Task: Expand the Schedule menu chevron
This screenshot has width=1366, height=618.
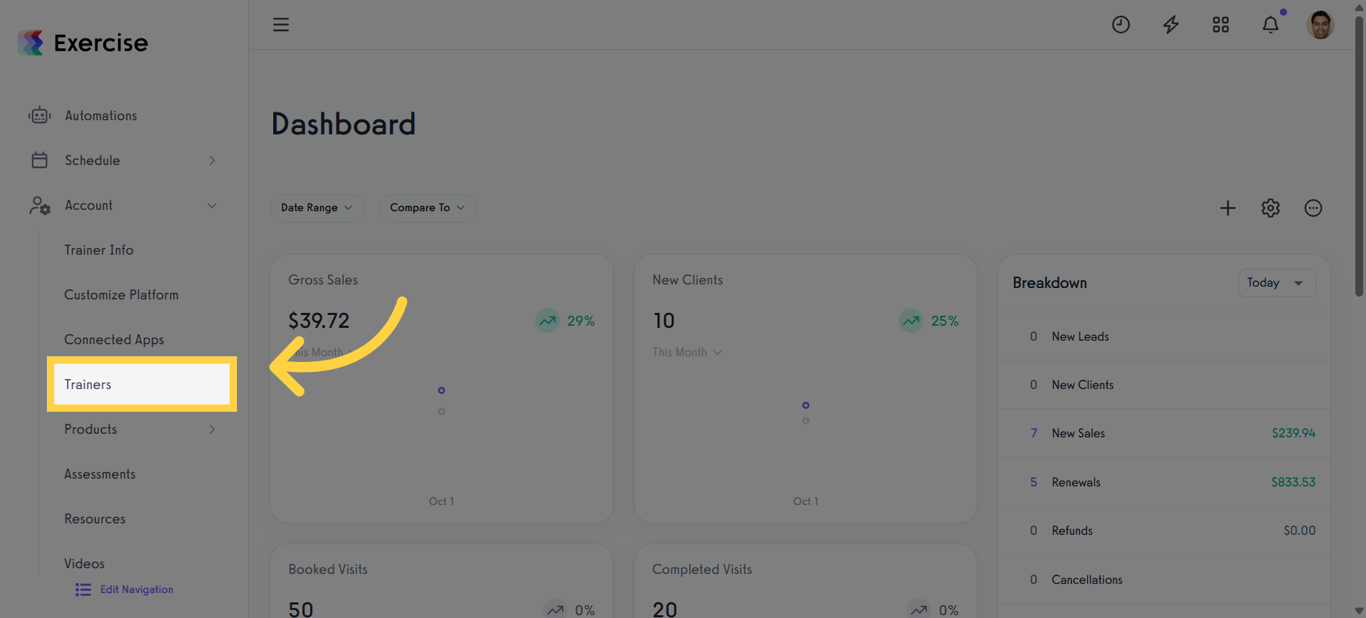Action: tap(212, 161)
